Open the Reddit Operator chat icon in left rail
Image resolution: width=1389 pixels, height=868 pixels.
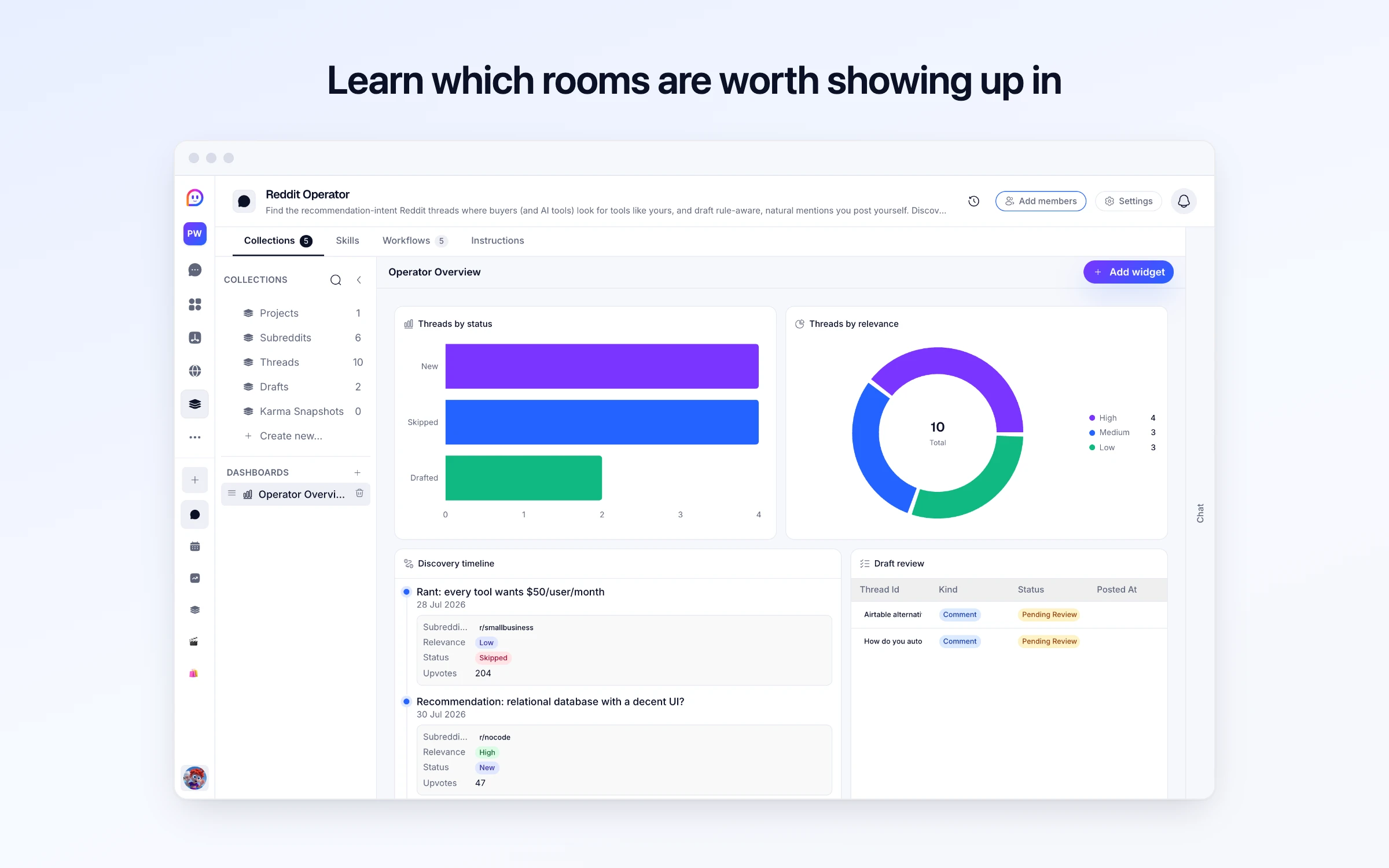(x=194, y=515)
